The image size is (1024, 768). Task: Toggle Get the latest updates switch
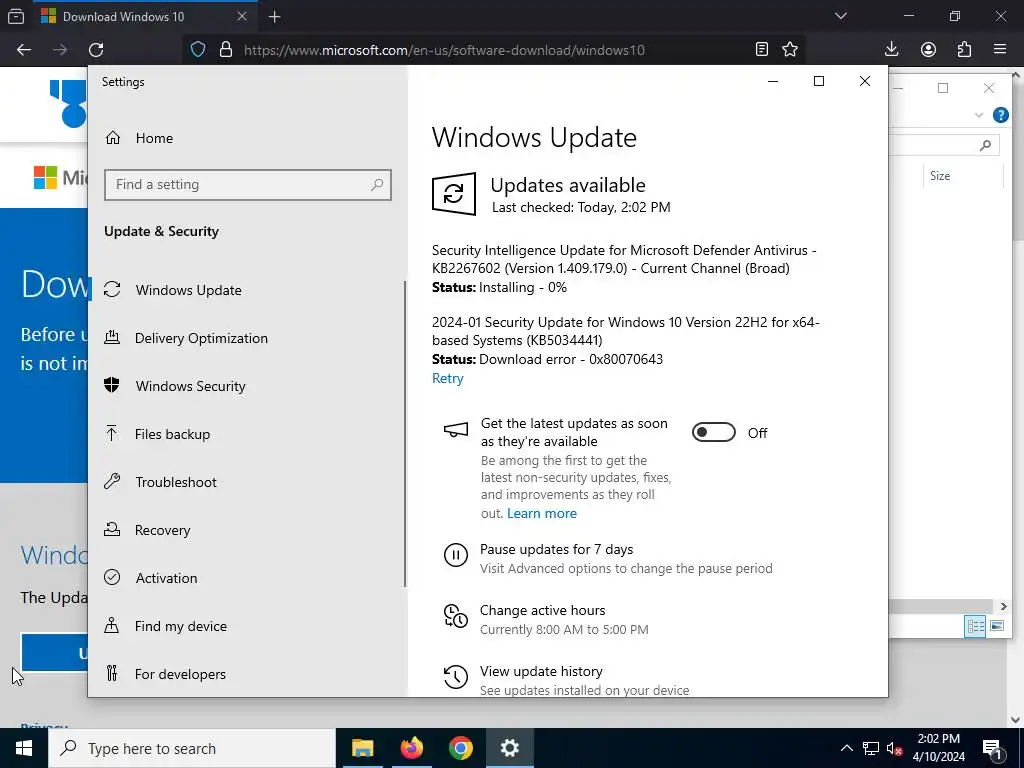pyautogui.click(x=714, y=432)
